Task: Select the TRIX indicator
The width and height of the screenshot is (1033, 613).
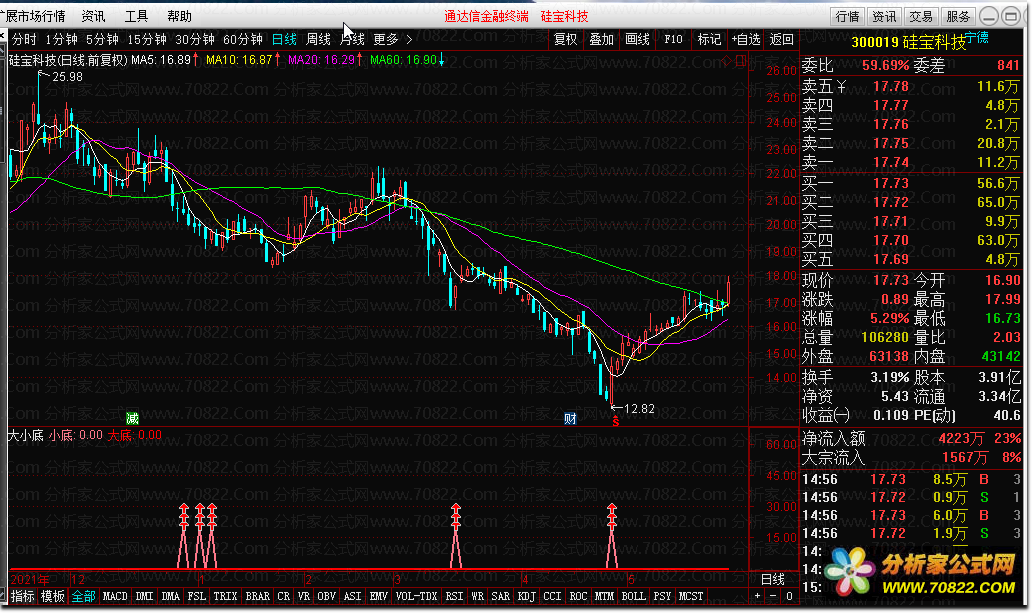Action: click(225, 596)
